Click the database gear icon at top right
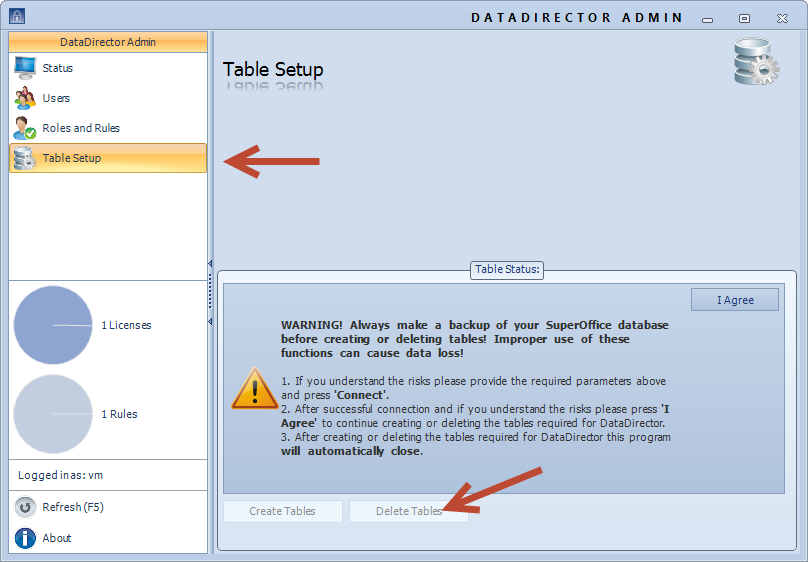The image size is (808, 562). 756,61
